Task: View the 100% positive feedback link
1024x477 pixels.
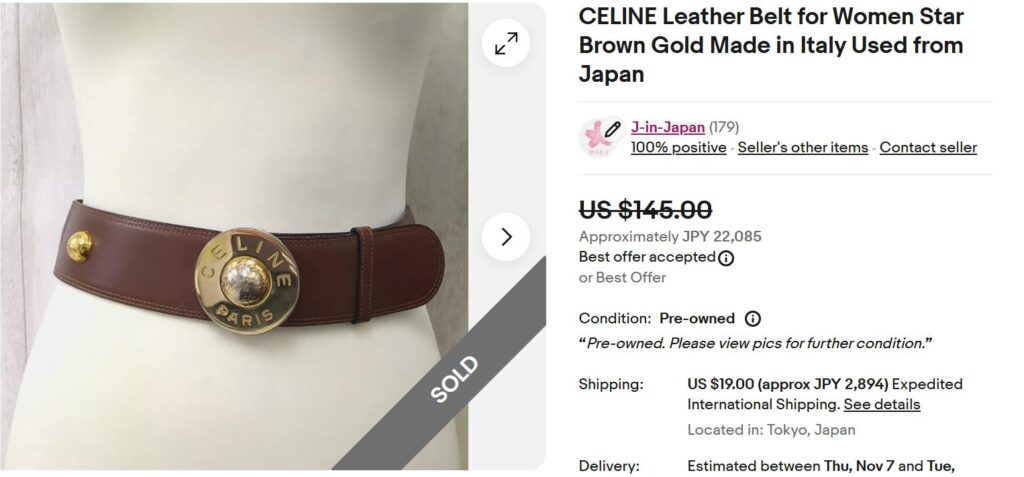Action: [679, 148]
